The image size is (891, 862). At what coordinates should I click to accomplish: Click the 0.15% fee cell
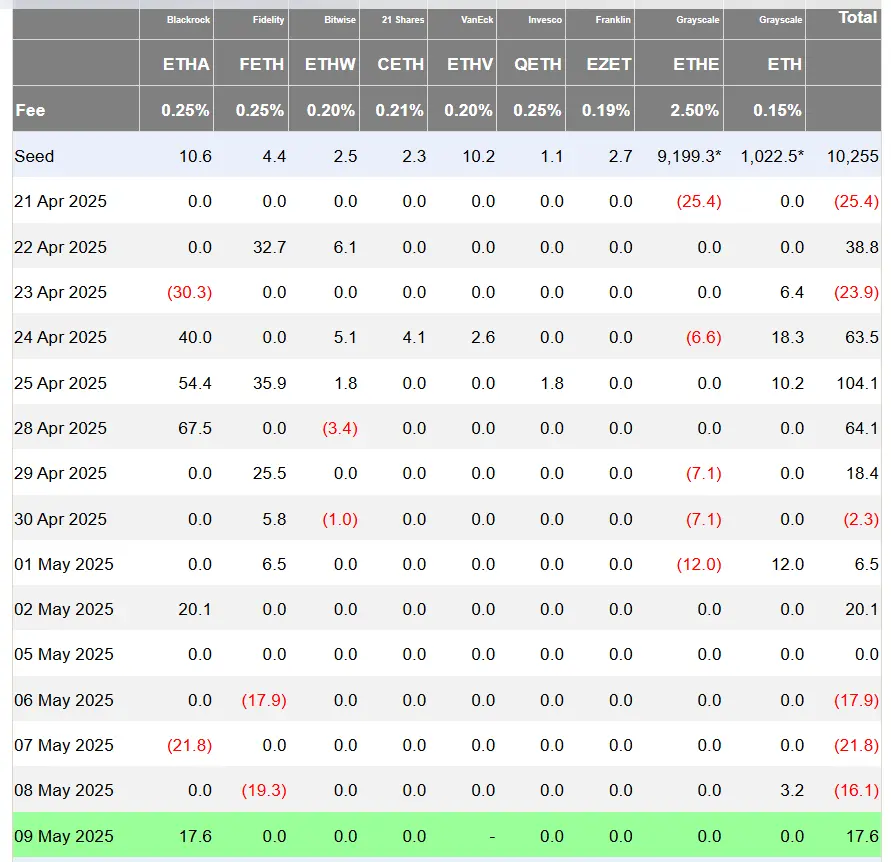coord(777,110)
